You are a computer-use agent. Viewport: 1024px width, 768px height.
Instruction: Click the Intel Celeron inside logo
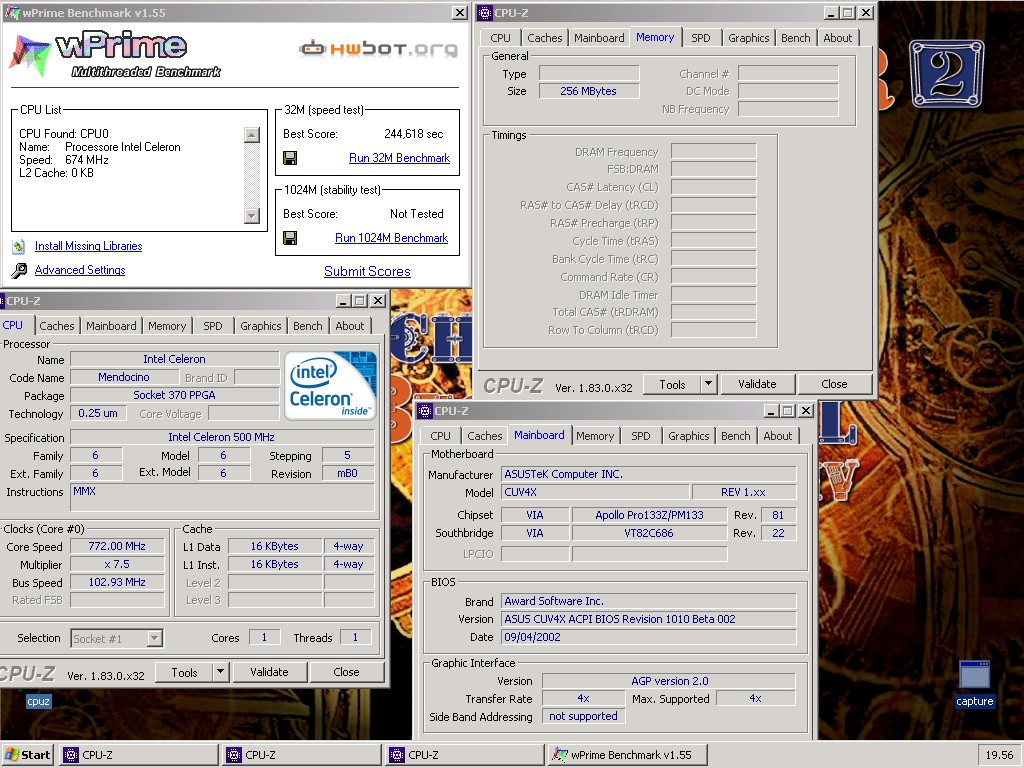pos(330,385)
